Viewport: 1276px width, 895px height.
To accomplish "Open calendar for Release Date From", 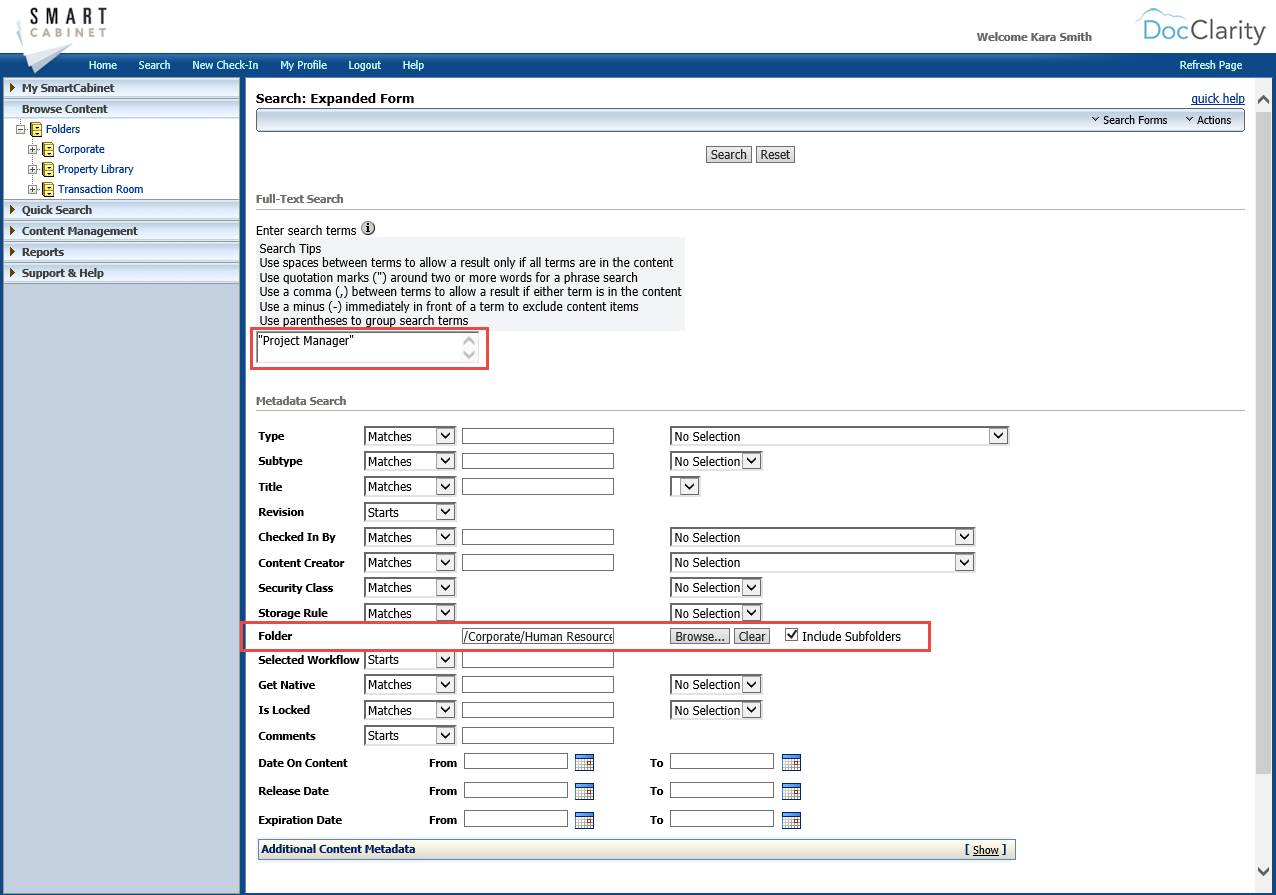I will [x=584, y=791].
